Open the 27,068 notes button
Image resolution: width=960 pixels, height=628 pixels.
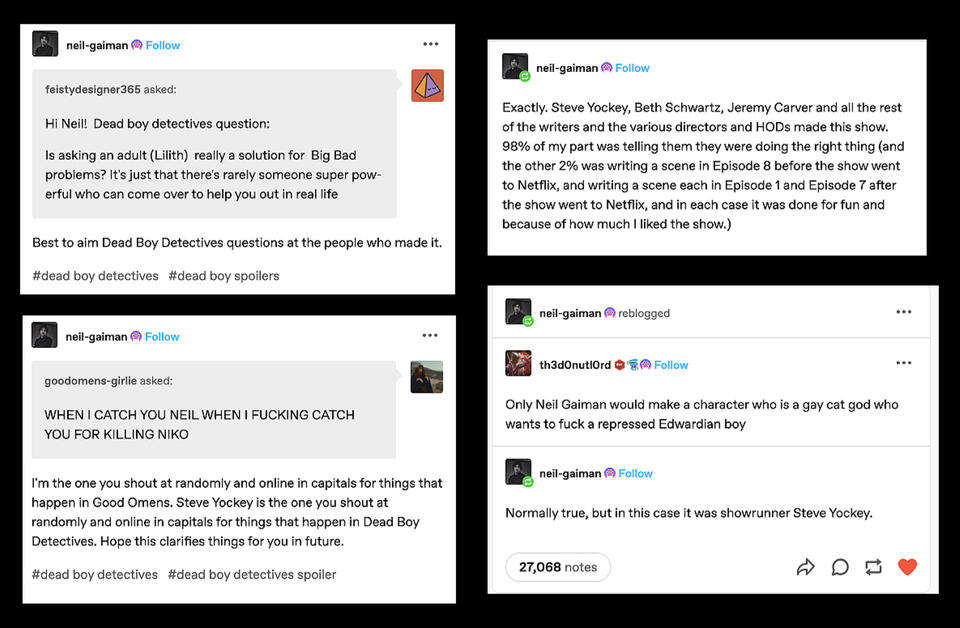pos(557,567)
